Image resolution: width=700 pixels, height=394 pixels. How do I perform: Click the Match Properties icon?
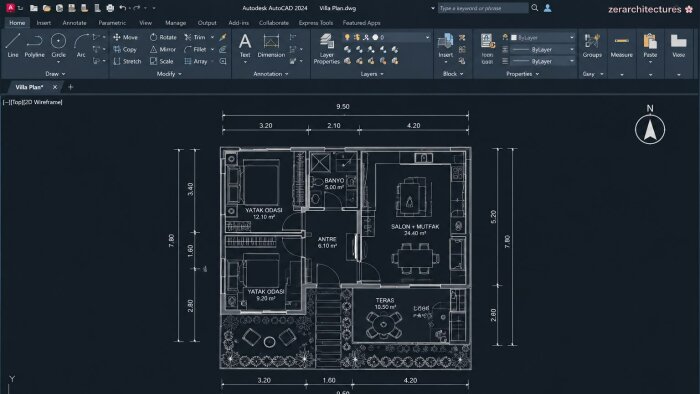(489, 41)
